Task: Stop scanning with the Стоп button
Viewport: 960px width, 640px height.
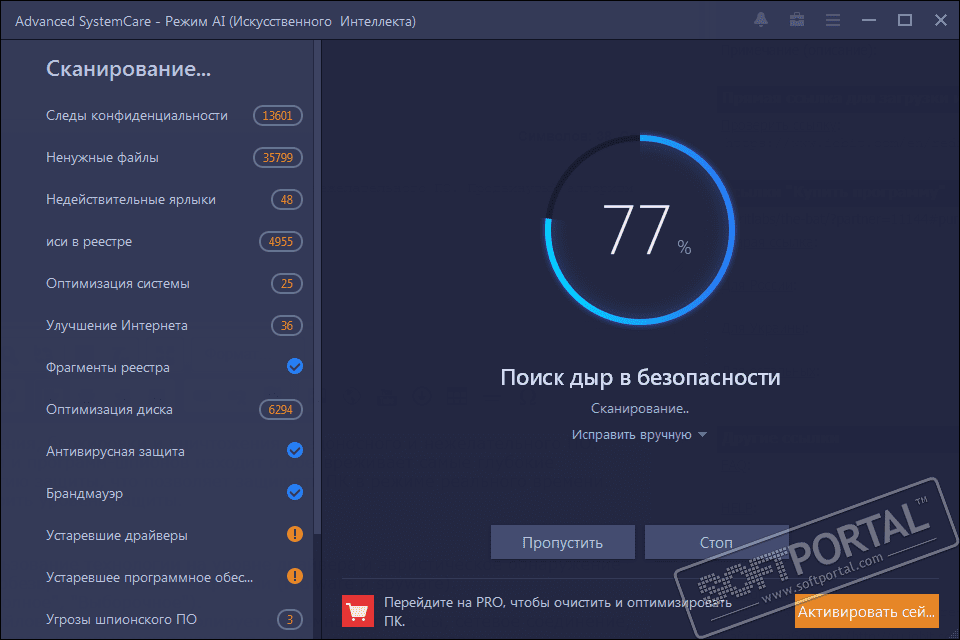Action: click(x=716, y=542)
